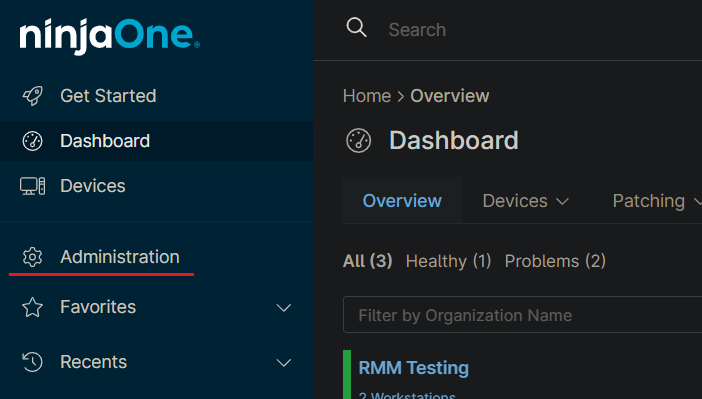Click the magnifying glass search icon
The height and width of the screenshot is (399, 702).
pos(356,28)
